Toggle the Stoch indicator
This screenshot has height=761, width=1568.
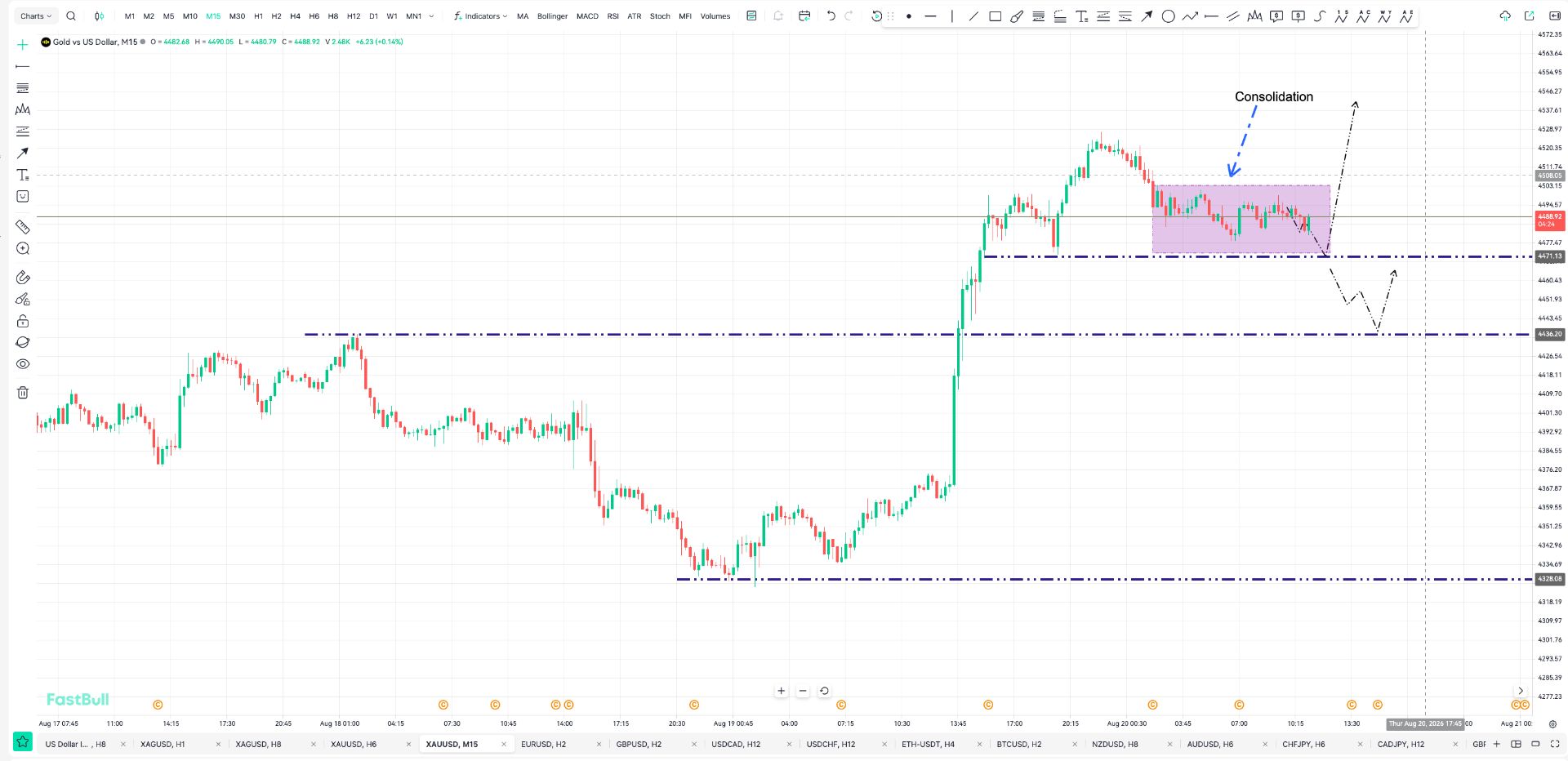point(660,16)
